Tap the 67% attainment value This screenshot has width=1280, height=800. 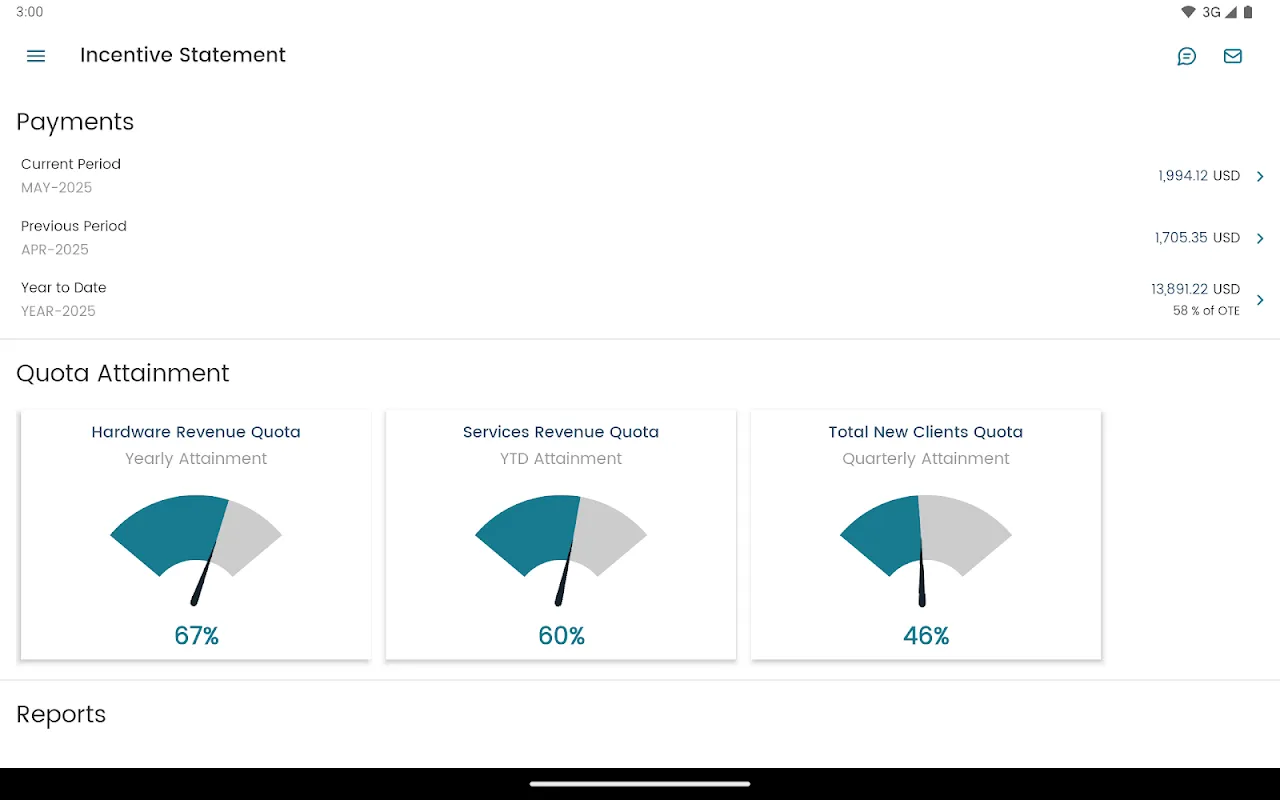point(196,636)
